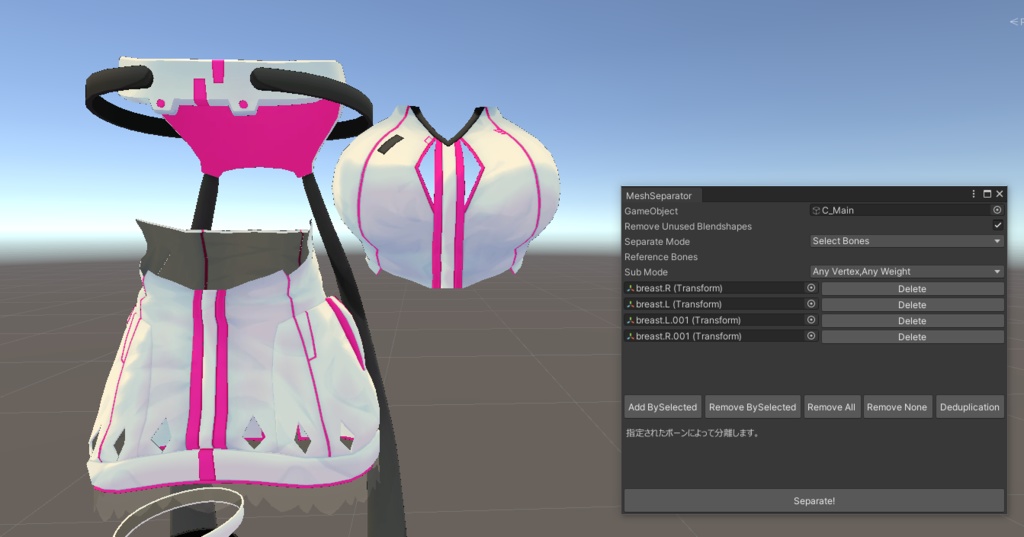This screenshot has width=1024, height=537.
Task: Maximize the MeshSeparator window
Action: point(987,194)
